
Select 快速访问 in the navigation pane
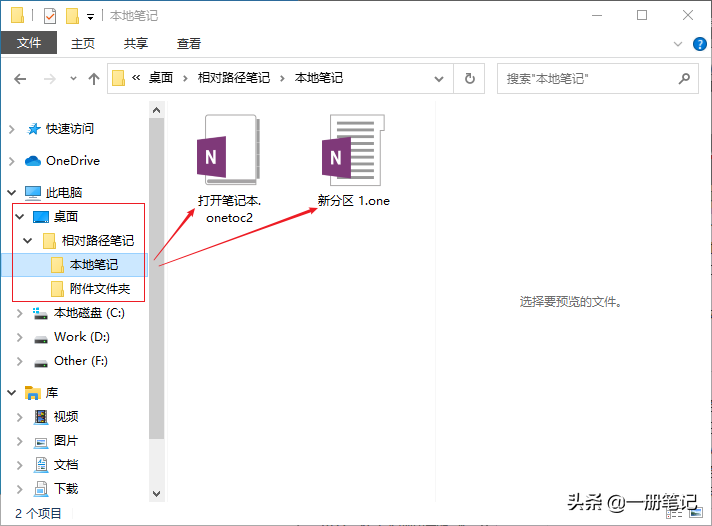click(69, 129)
